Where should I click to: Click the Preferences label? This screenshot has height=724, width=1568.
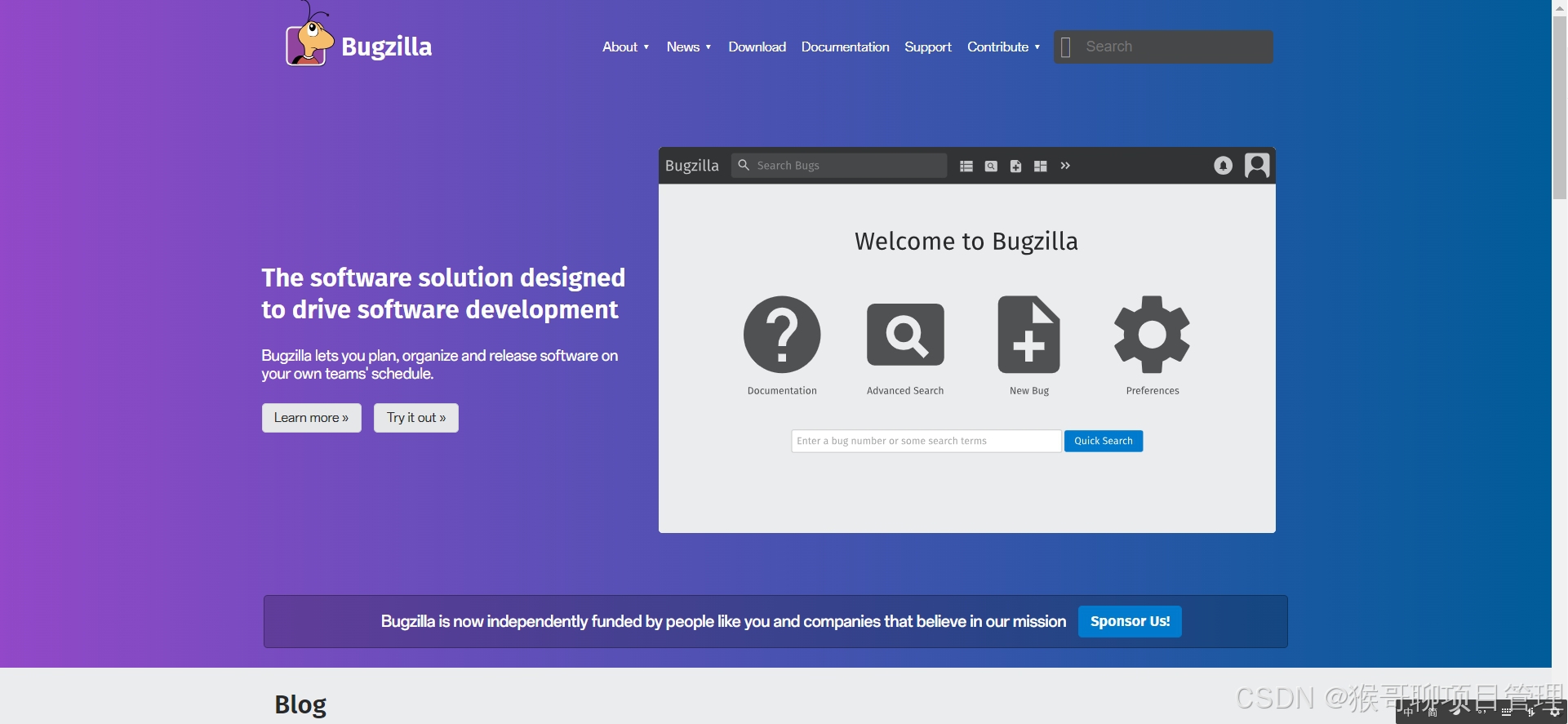point(1153,391)
